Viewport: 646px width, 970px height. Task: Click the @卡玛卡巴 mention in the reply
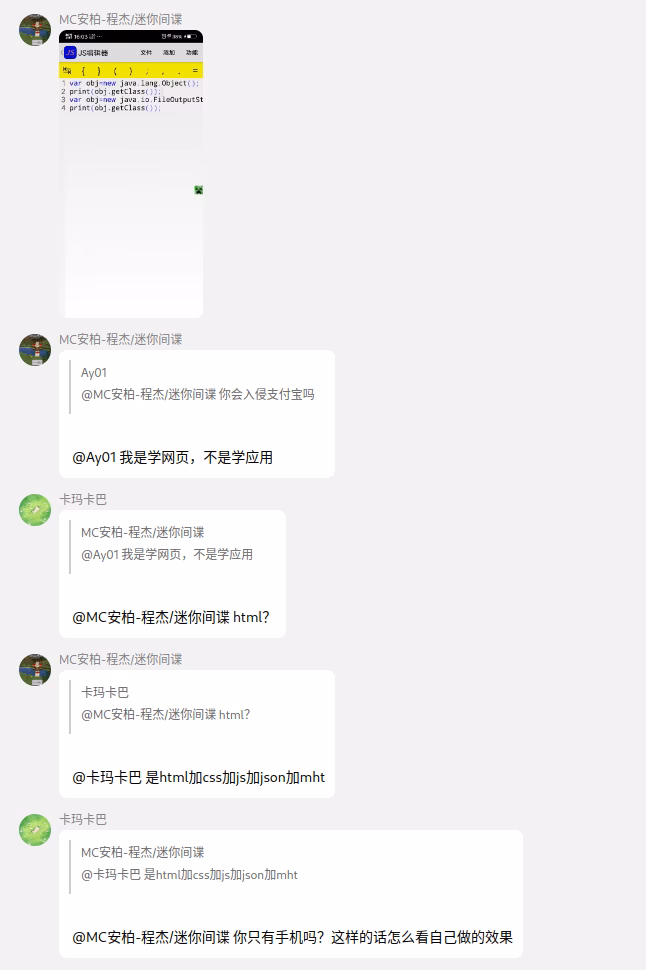pyautogui.click(x=107, y=777)
